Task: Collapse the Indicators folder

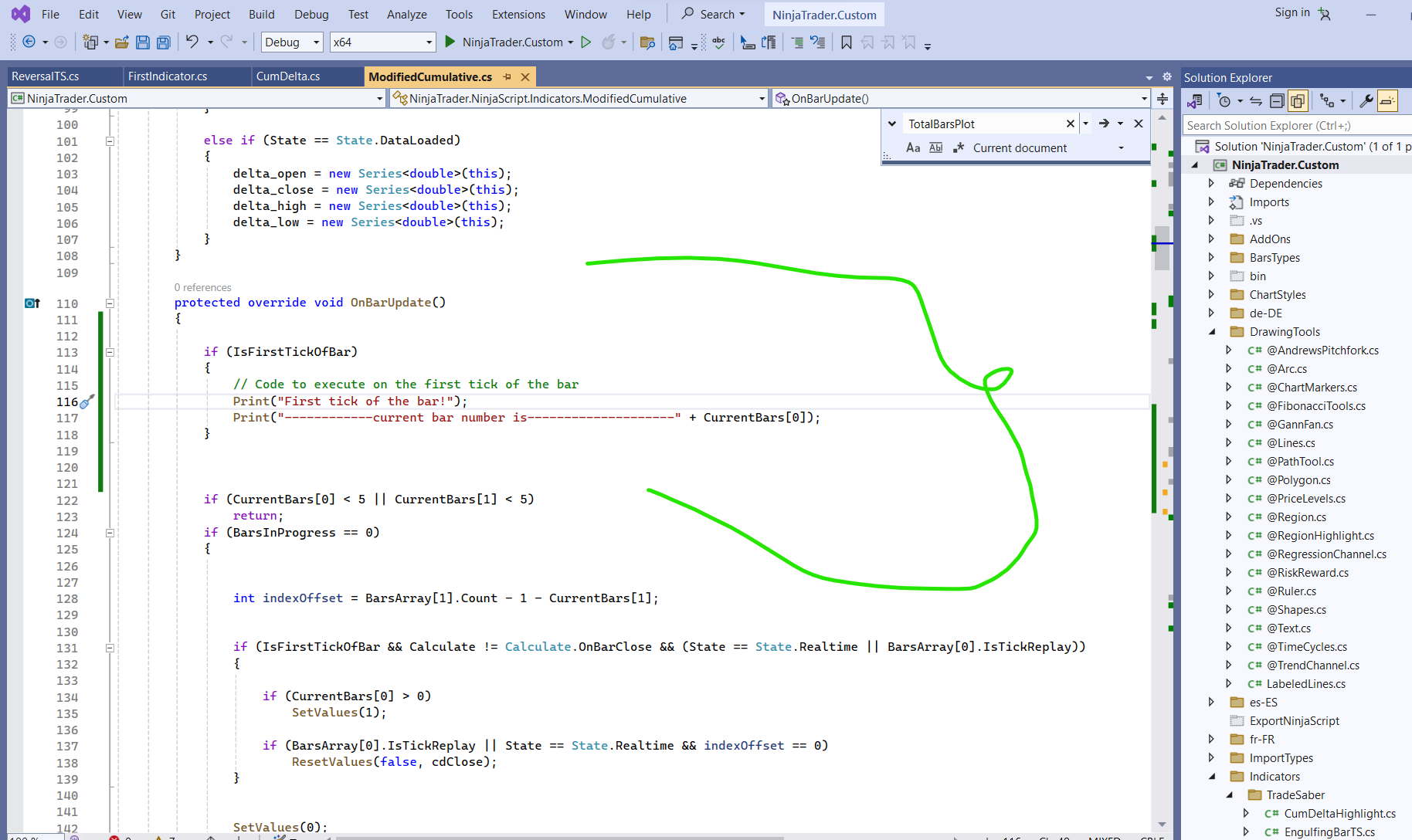Action: 1211,777
